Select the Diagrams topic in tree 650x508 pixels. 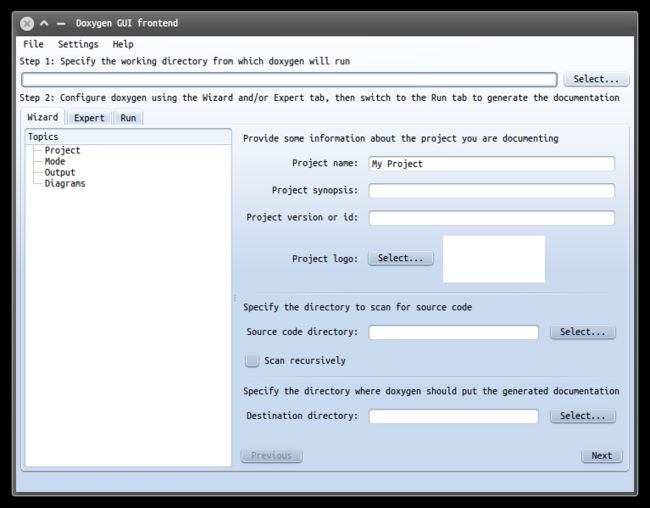65,183
